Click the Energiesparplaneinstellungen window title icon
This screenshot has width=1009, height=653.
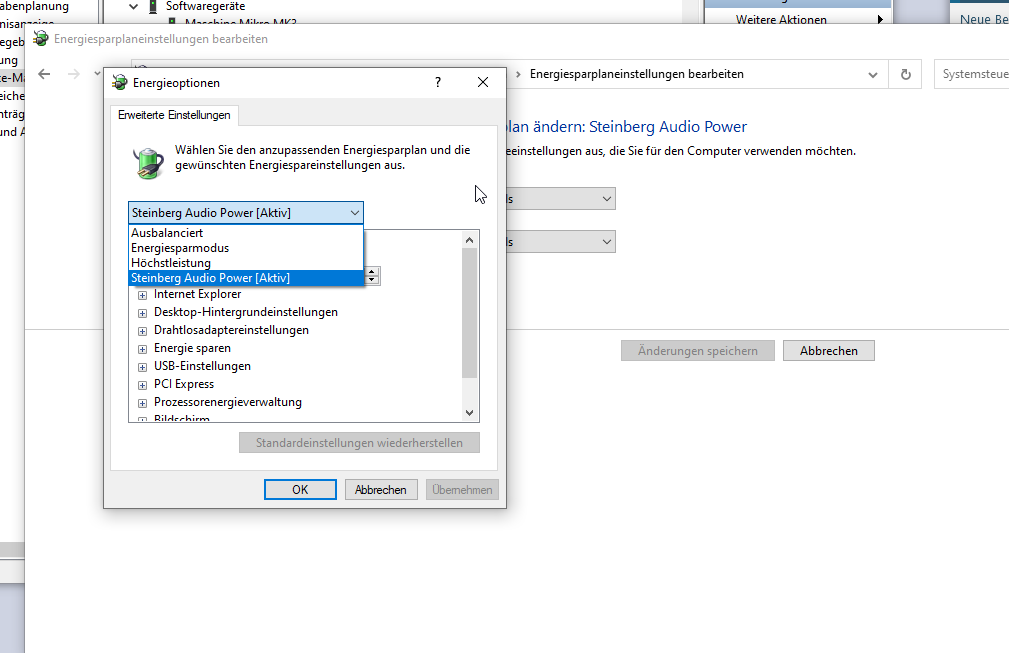[41, 38]
